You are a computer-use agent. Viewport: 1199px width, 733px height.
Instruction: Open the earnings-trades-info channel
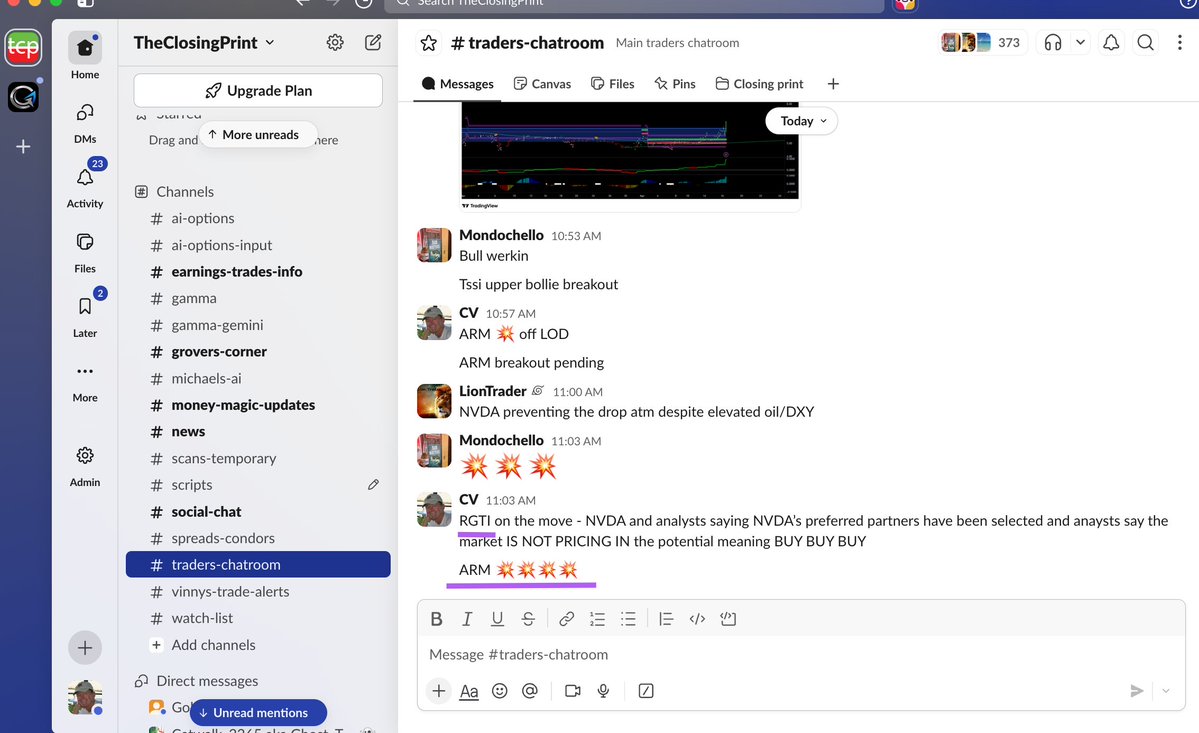(258, 272)
